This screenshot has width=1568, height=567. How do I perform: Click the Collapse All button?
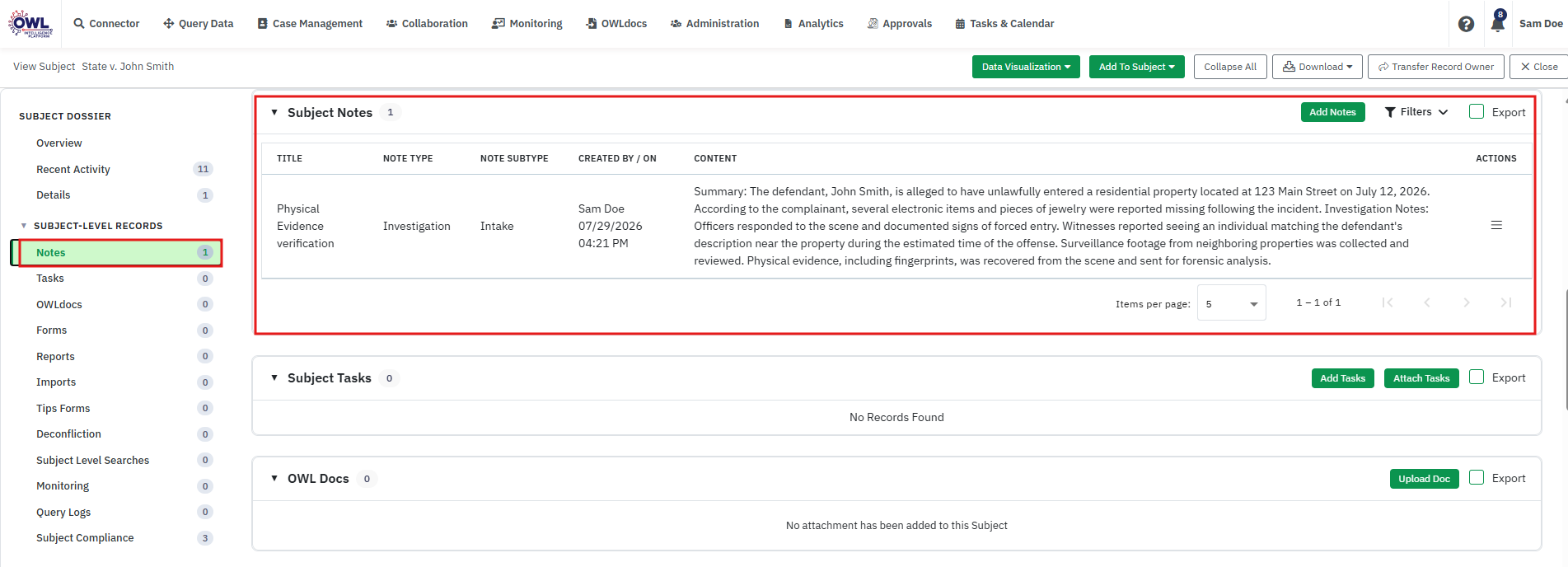1230,67
